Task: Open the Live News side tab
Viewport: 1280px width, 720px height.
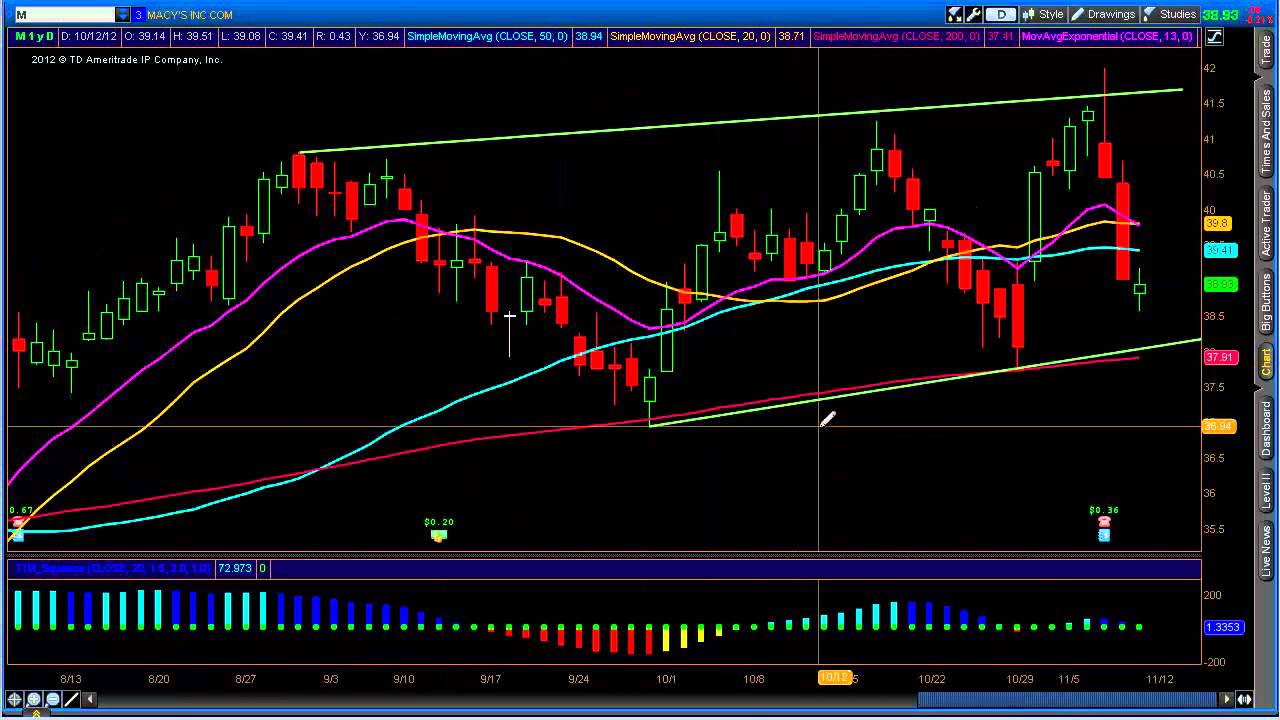Action: [1266, 551]
